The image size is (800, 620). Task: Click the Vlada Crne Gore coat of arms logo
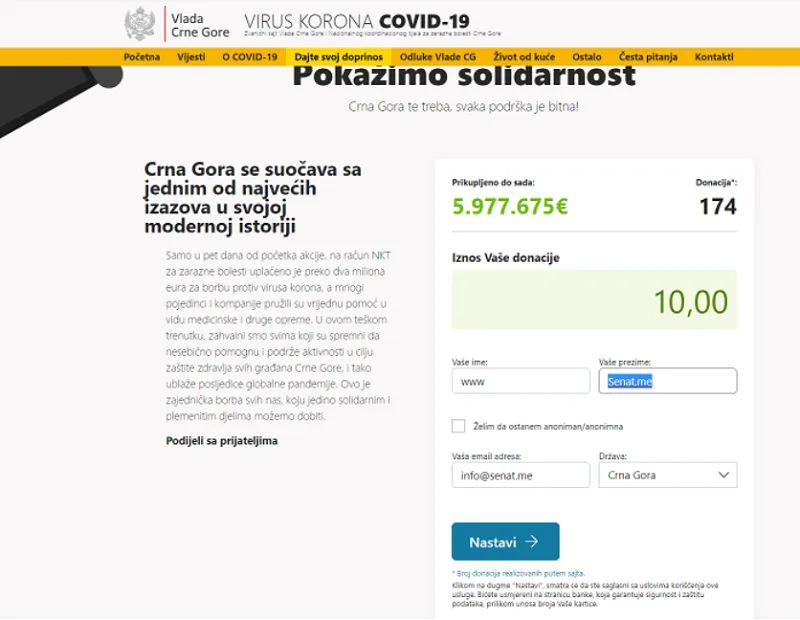pos(140,24)
